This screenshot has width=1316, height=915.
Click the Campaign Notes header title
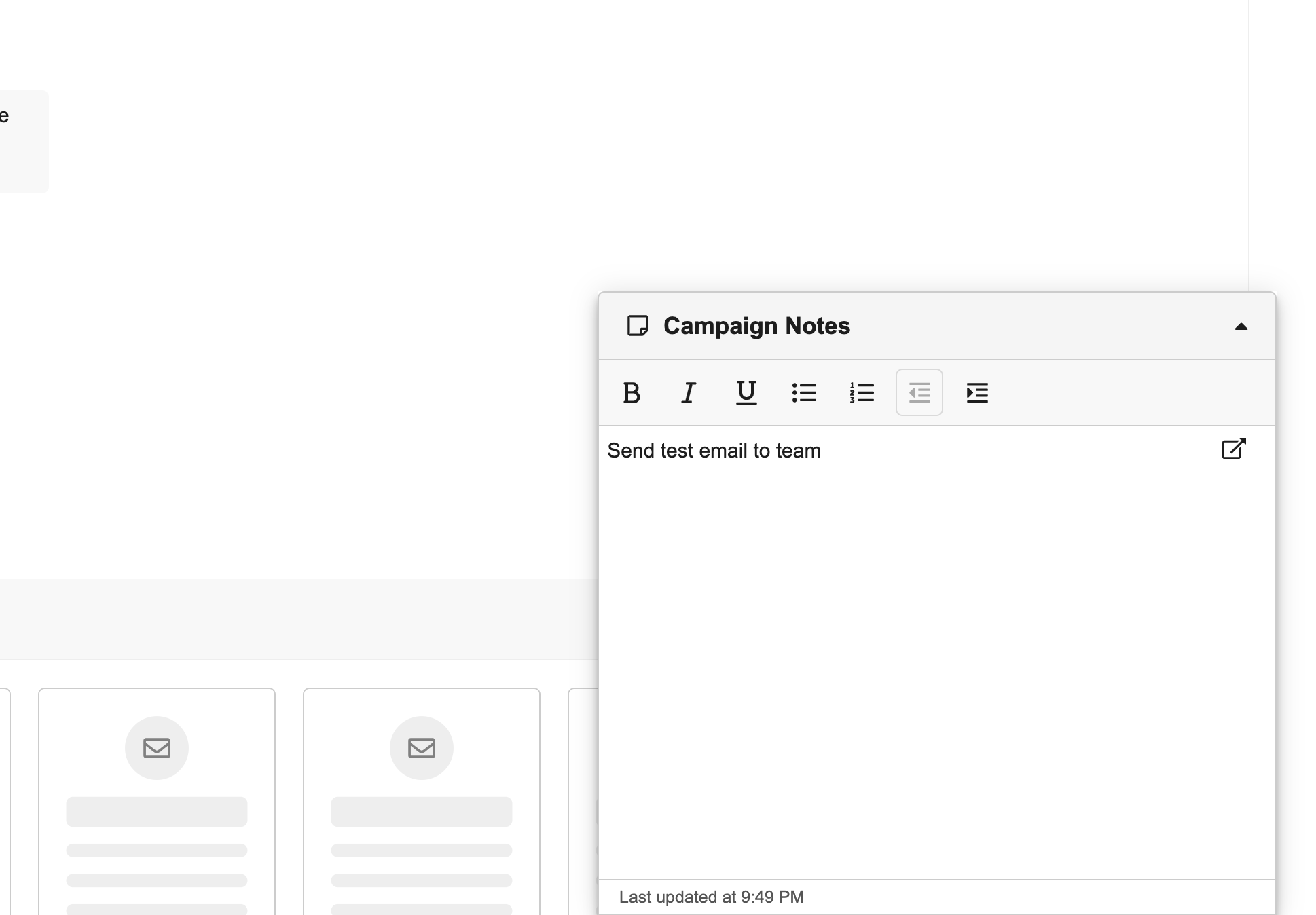756,326
